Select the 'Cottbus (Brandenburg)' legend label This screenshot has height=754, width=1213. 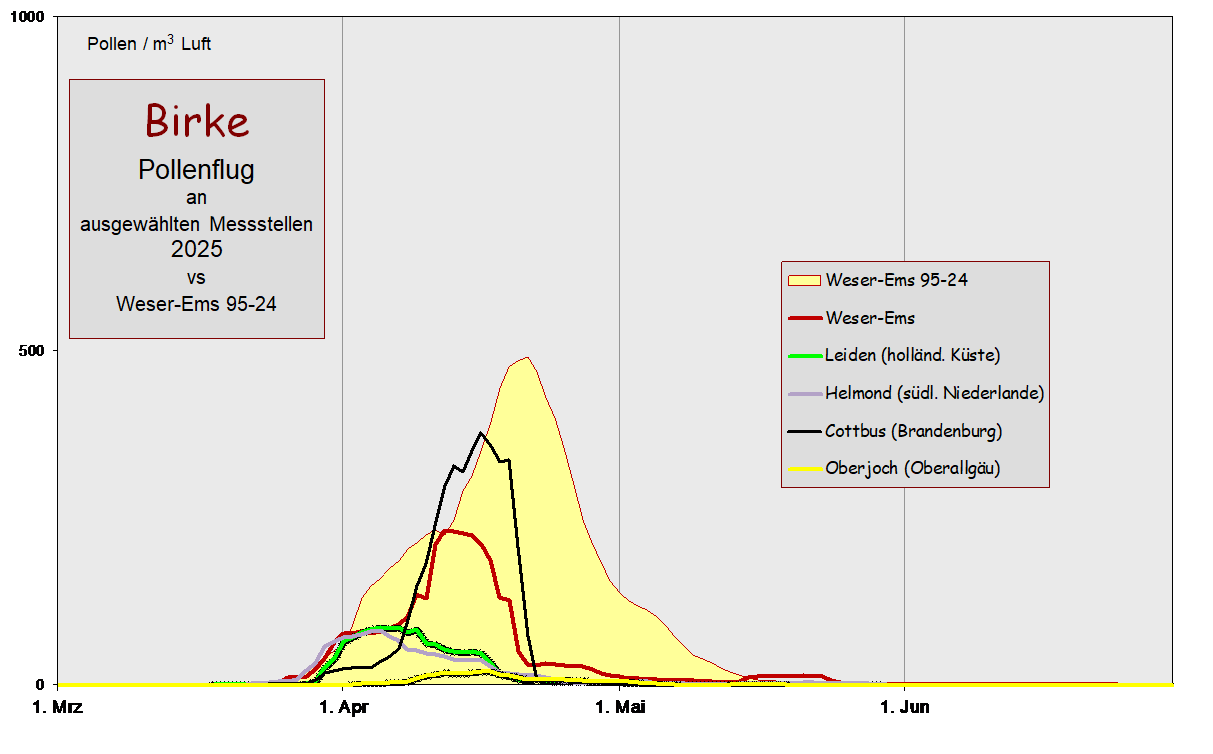point(913,431)
